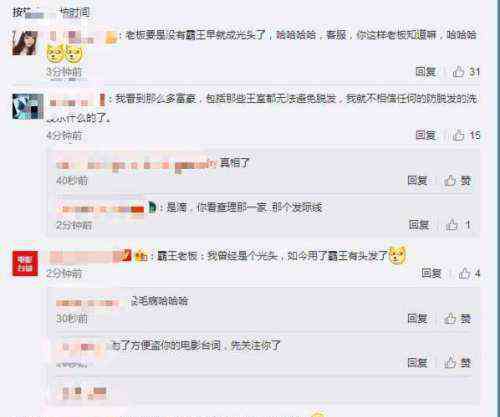500x417 pixels.
Task: Reply to the comment posted 3分钟前
Action: click(425, 72)
